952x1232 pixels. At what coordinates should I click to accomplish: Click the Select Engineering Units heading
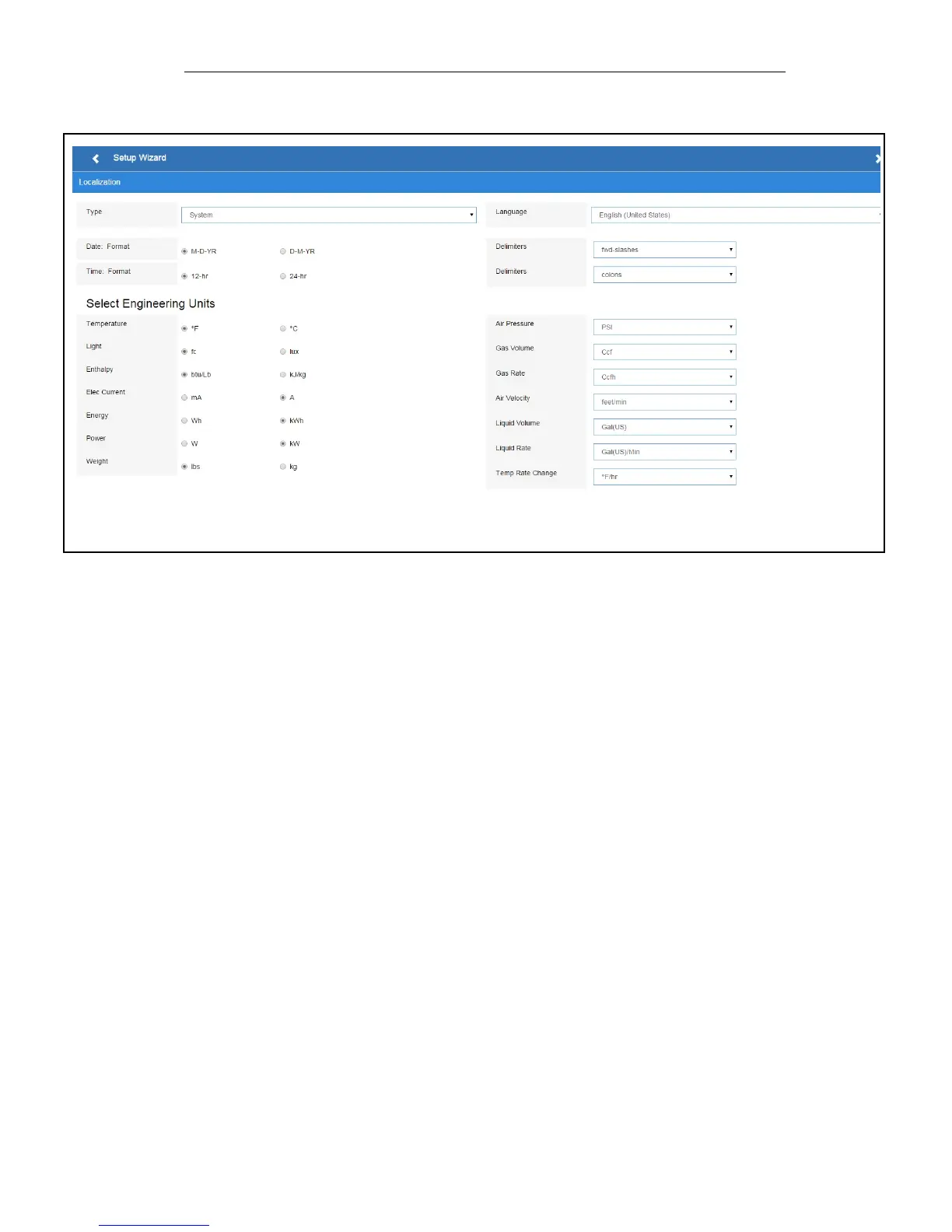click(150, 303)
